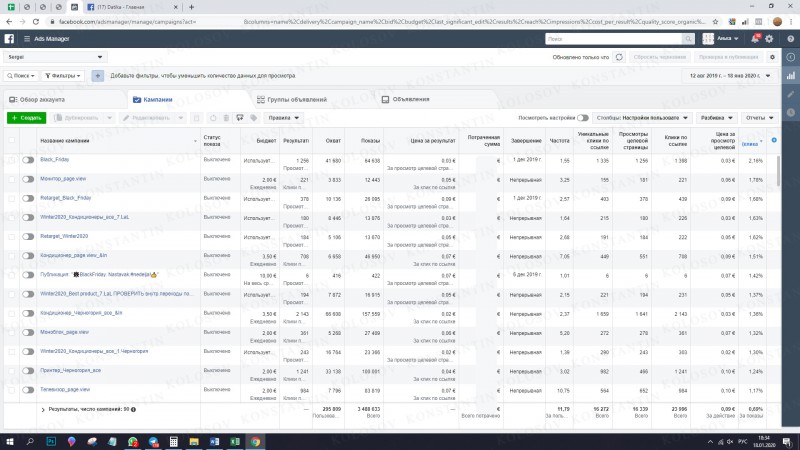Viewport: 800px width, 450px height.
Task: Click the export/feedback icon in toolbar
Action: tap(240, 118)
